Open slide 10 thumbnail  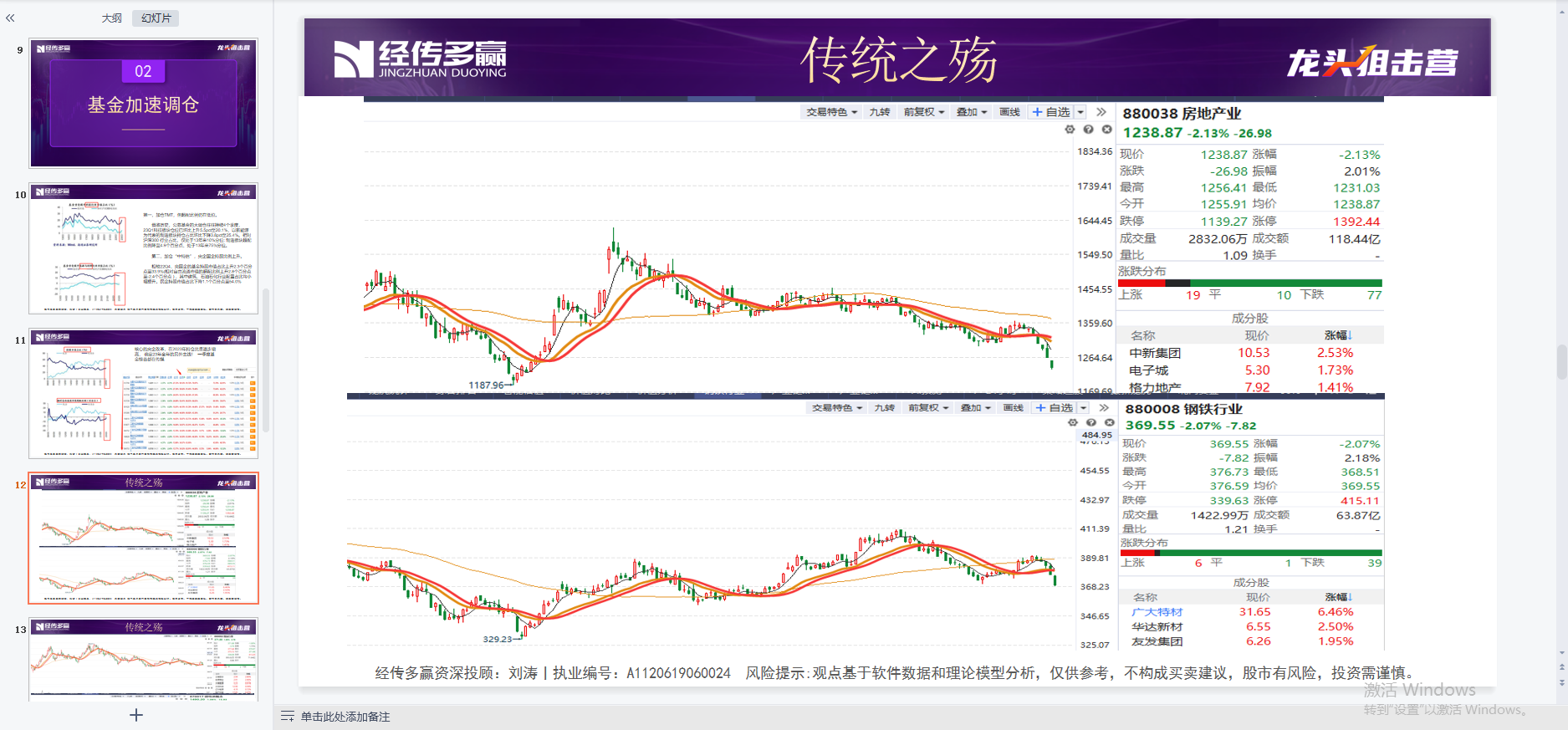coord(144,248)
